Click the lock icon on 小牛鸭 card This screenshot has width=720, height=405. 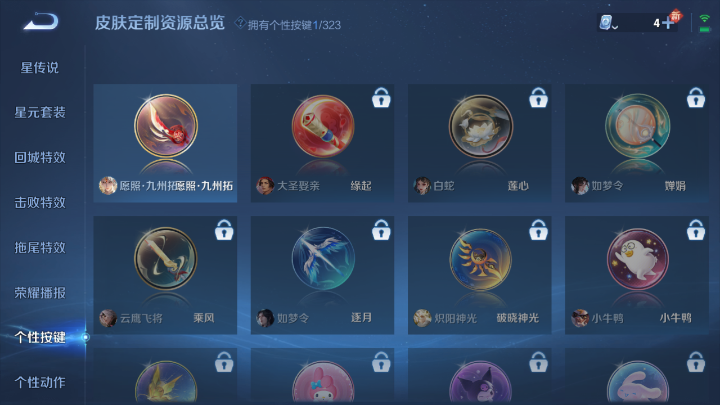click(696, 230)
